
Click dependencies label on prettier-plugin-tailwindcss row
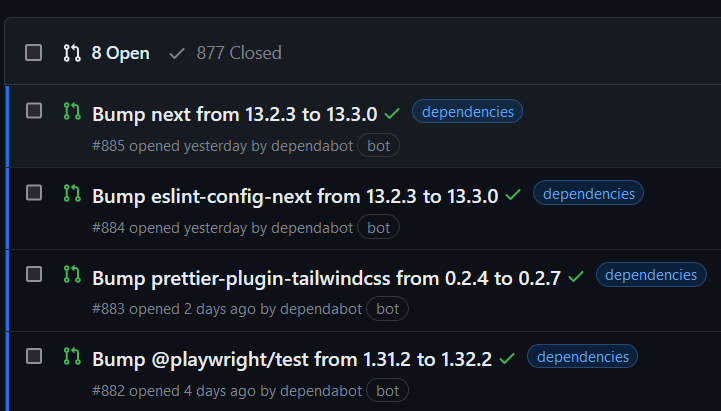[x=651, y=275]
